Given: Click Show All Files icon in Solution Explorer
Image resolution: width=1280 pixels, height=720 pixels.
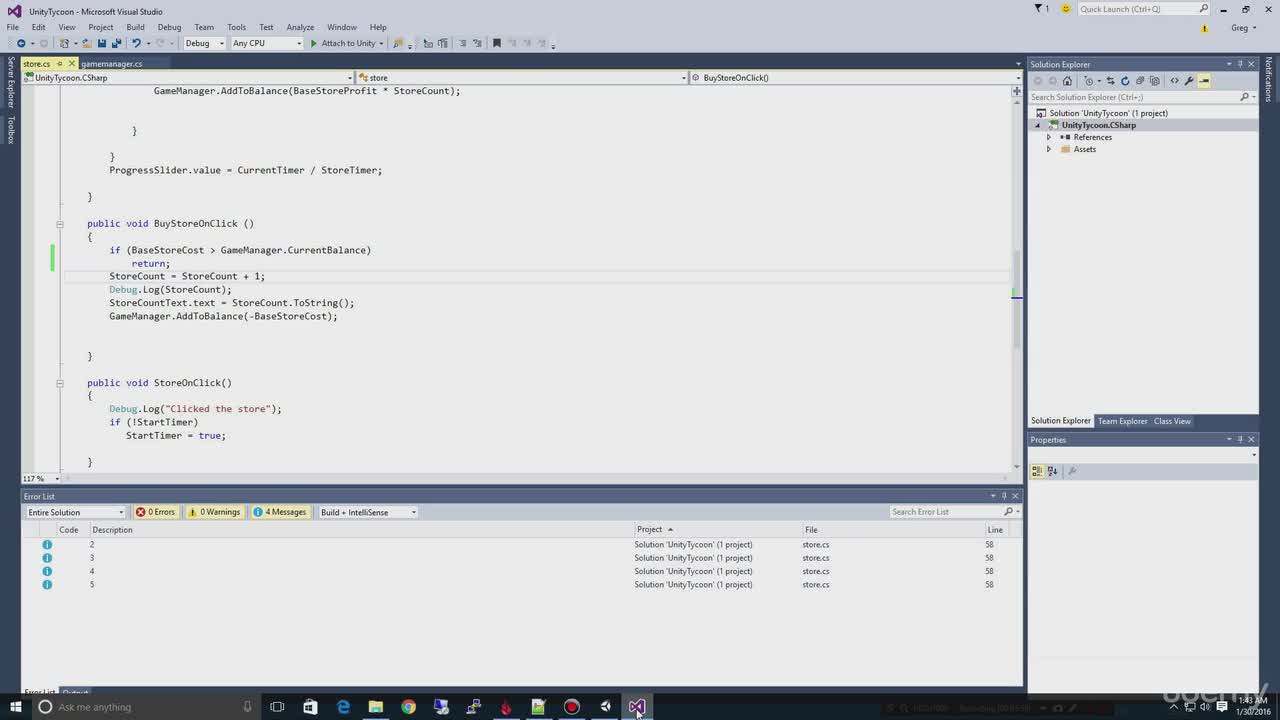Looking at the screenshot, I should click(x=1154, y=81).
